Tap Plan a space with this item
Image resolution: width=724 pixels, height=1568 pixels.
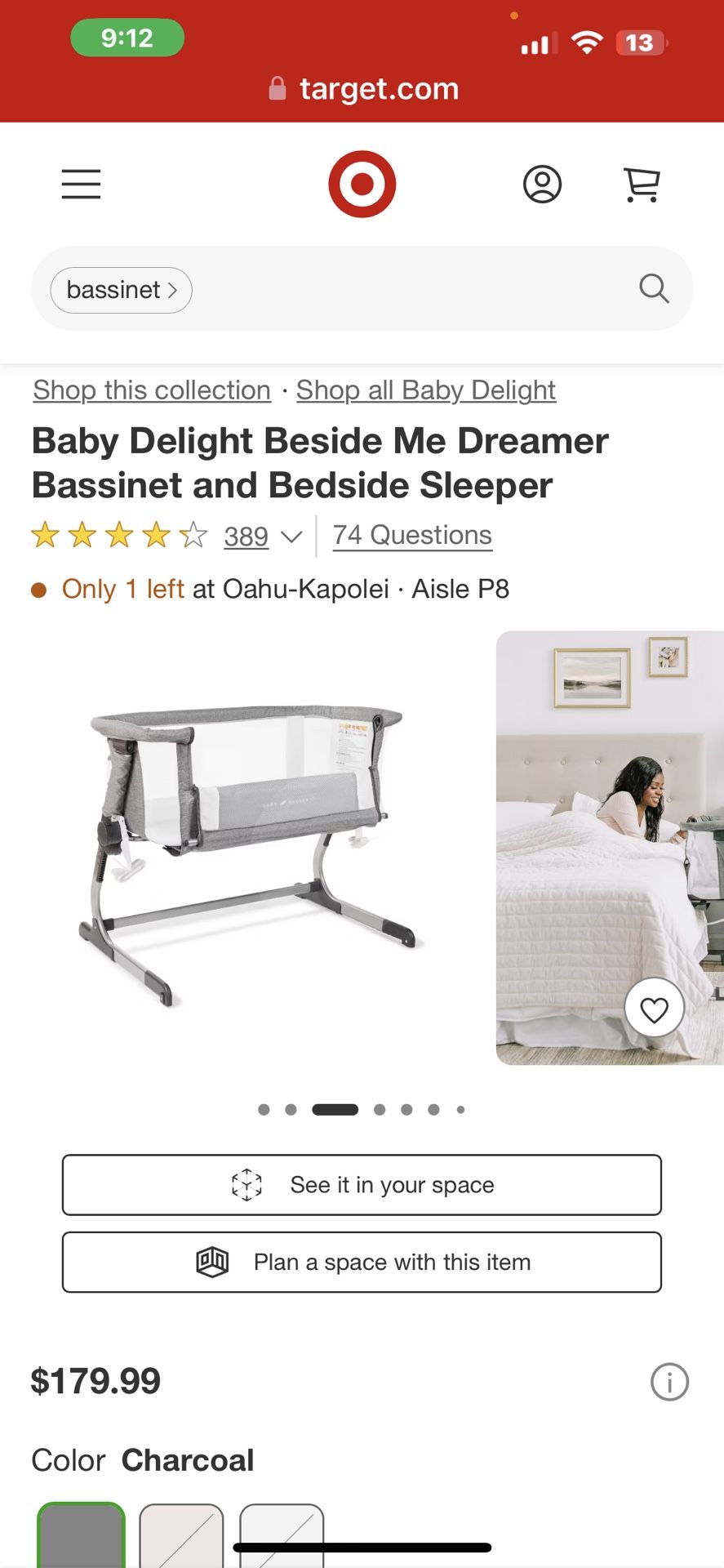pyautogui.click(x=362, y=1262)
